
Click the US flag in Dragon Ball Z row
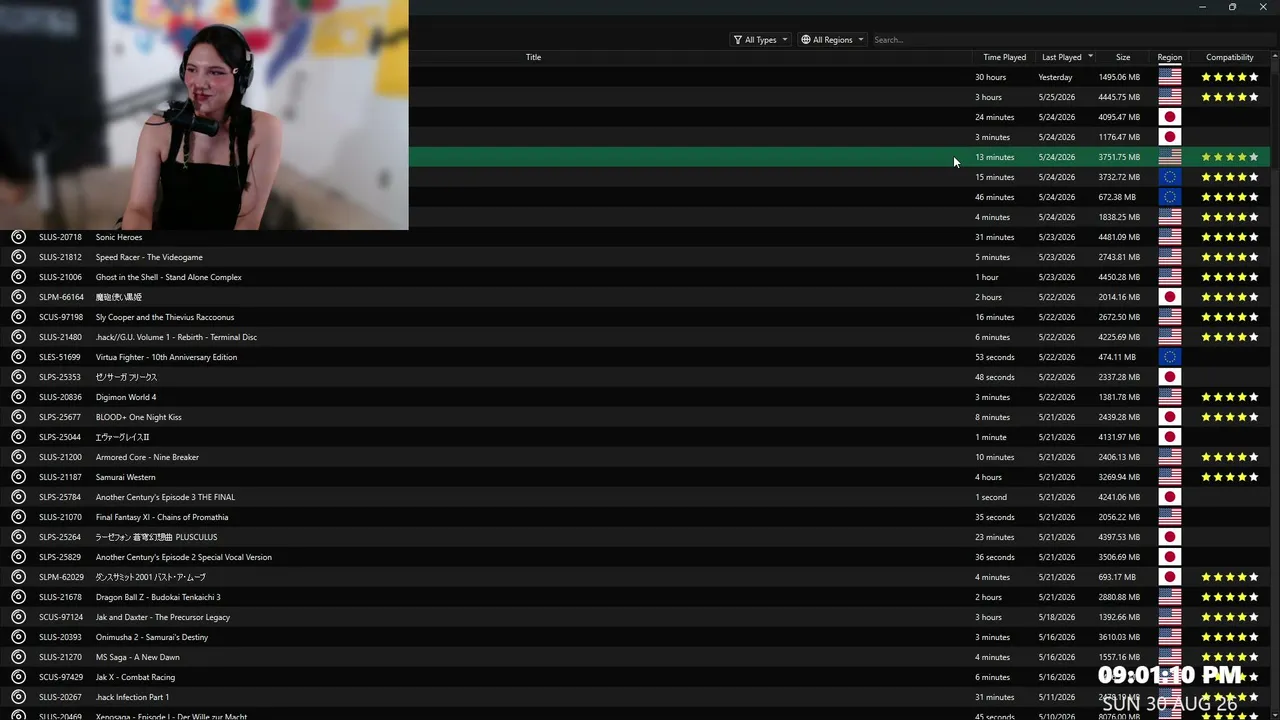(x=1170, y=597)
